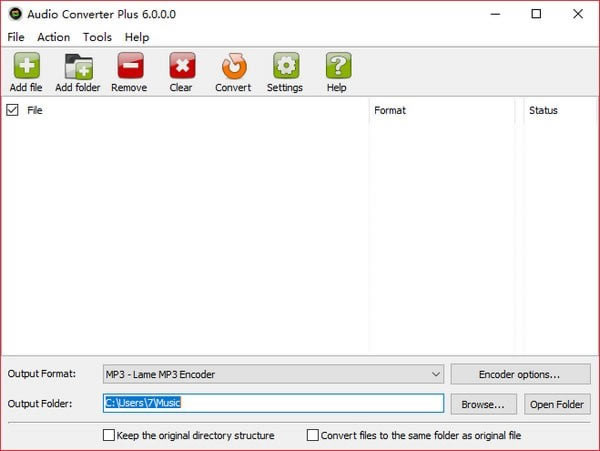600x451 pixels.
Task: Open the Tools menu
Action: coord(97,37)
